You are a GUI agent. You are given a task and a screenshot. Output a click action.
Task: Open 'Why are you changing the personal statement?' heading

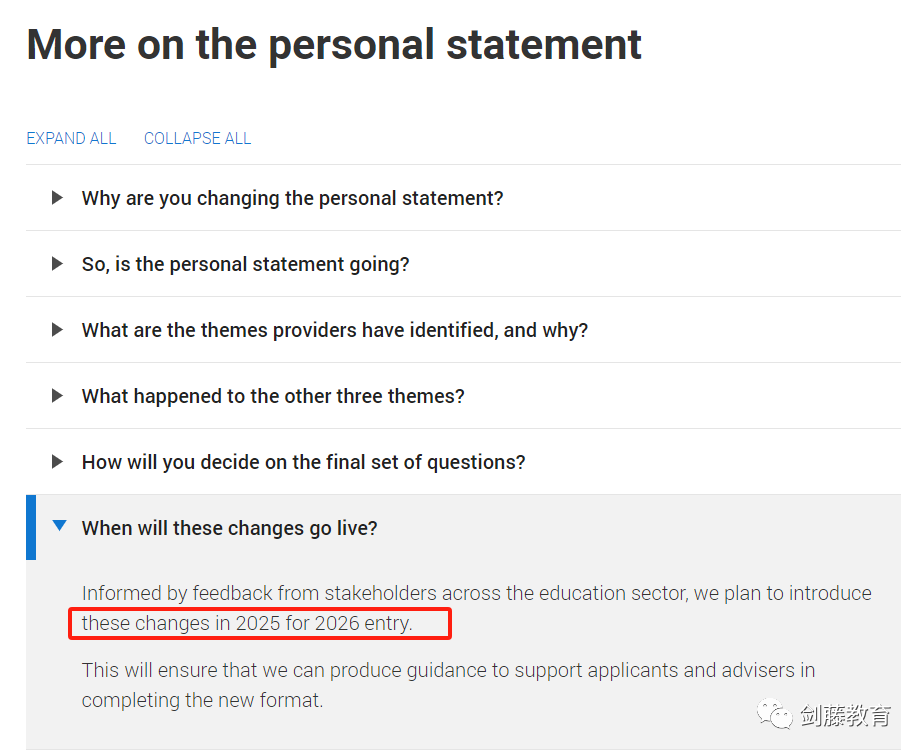(293, 199)
